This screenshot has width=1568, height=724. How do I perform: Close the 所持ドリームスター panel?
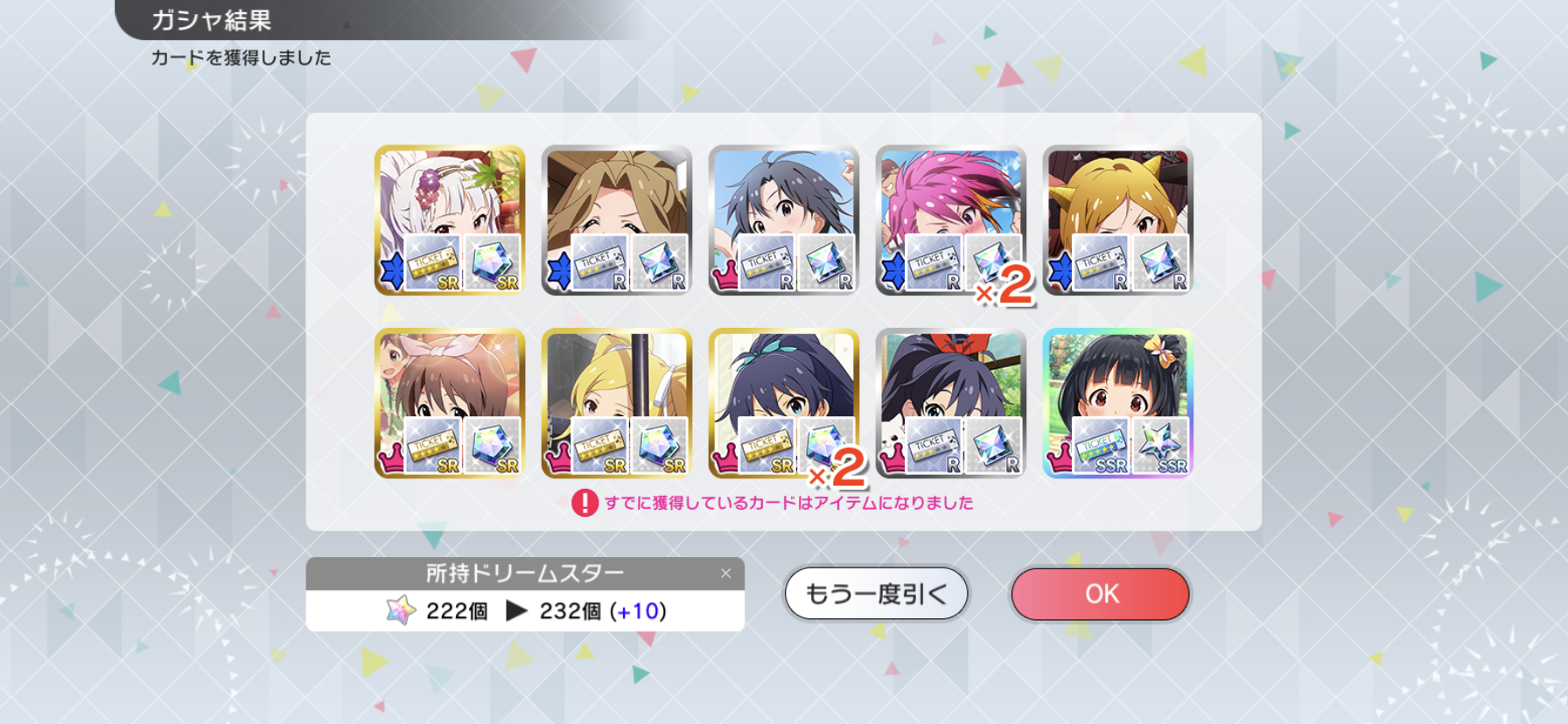pos(725,574)
